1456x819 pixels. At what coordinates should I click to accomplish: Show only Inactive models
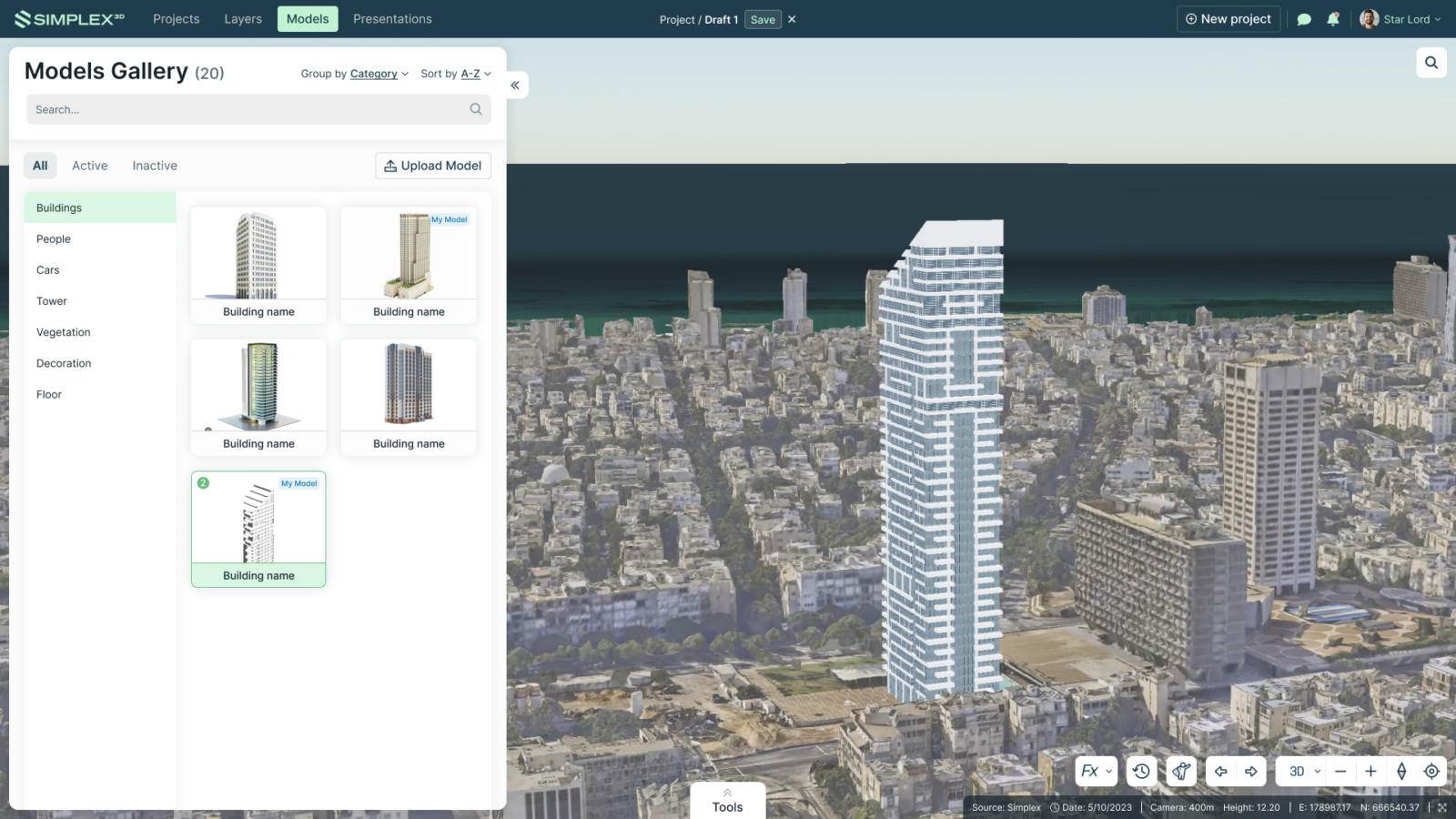(x=155, y=166)
